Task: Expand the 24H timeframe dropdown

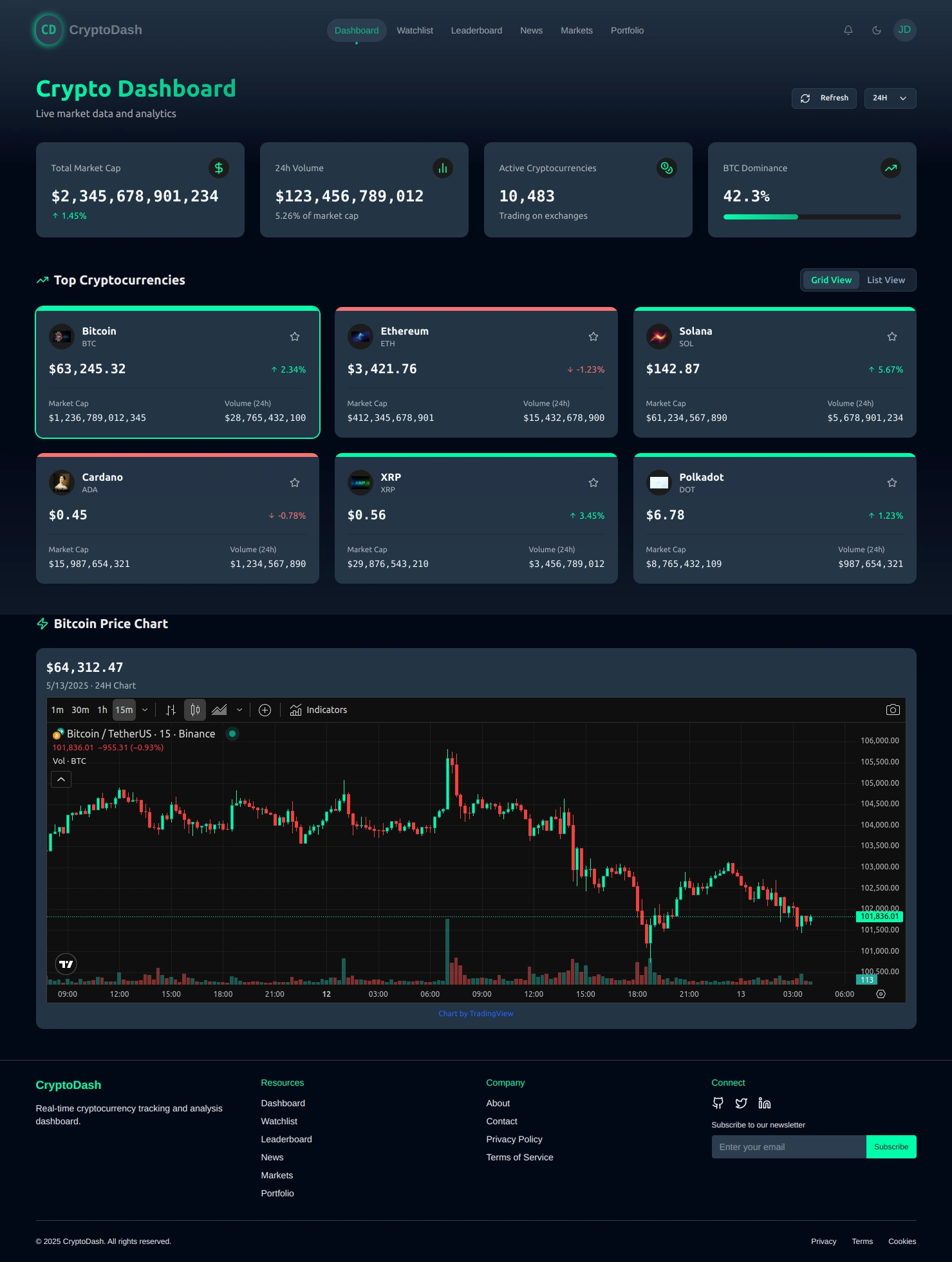Action: pyautogui.click(x=890, y=98)
